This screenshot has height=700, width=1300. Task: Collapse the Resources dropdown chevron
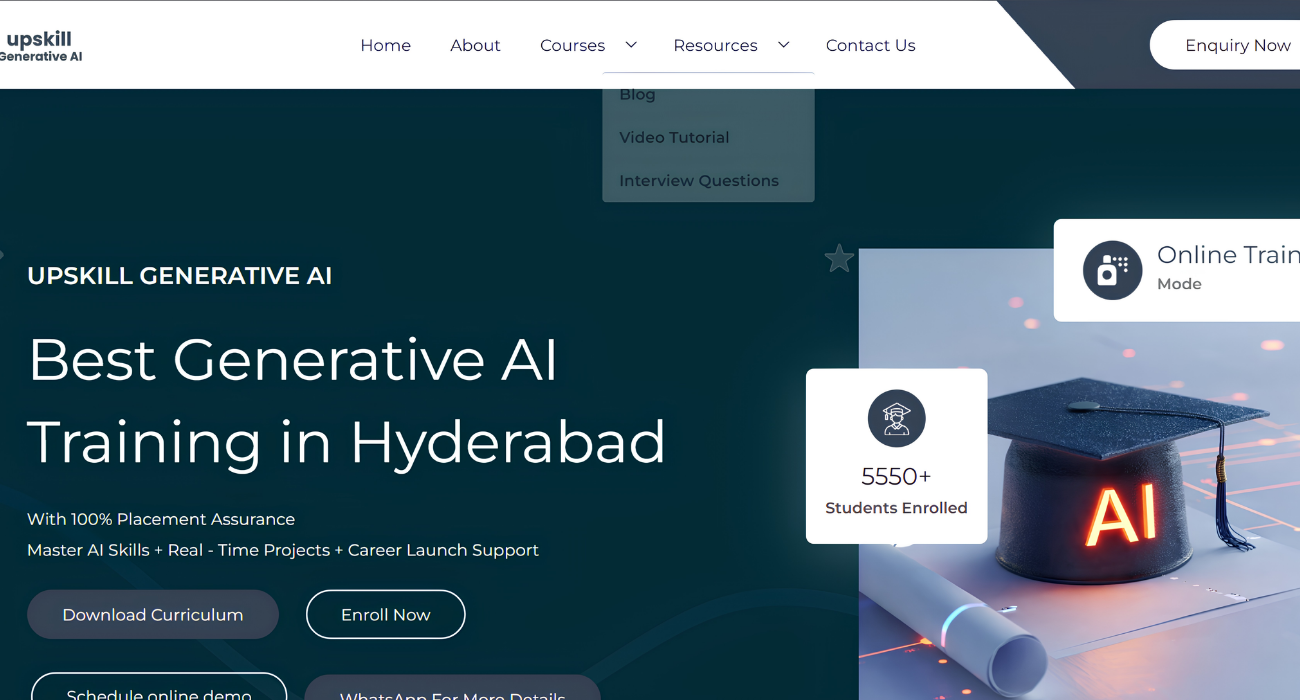(783, 45)
